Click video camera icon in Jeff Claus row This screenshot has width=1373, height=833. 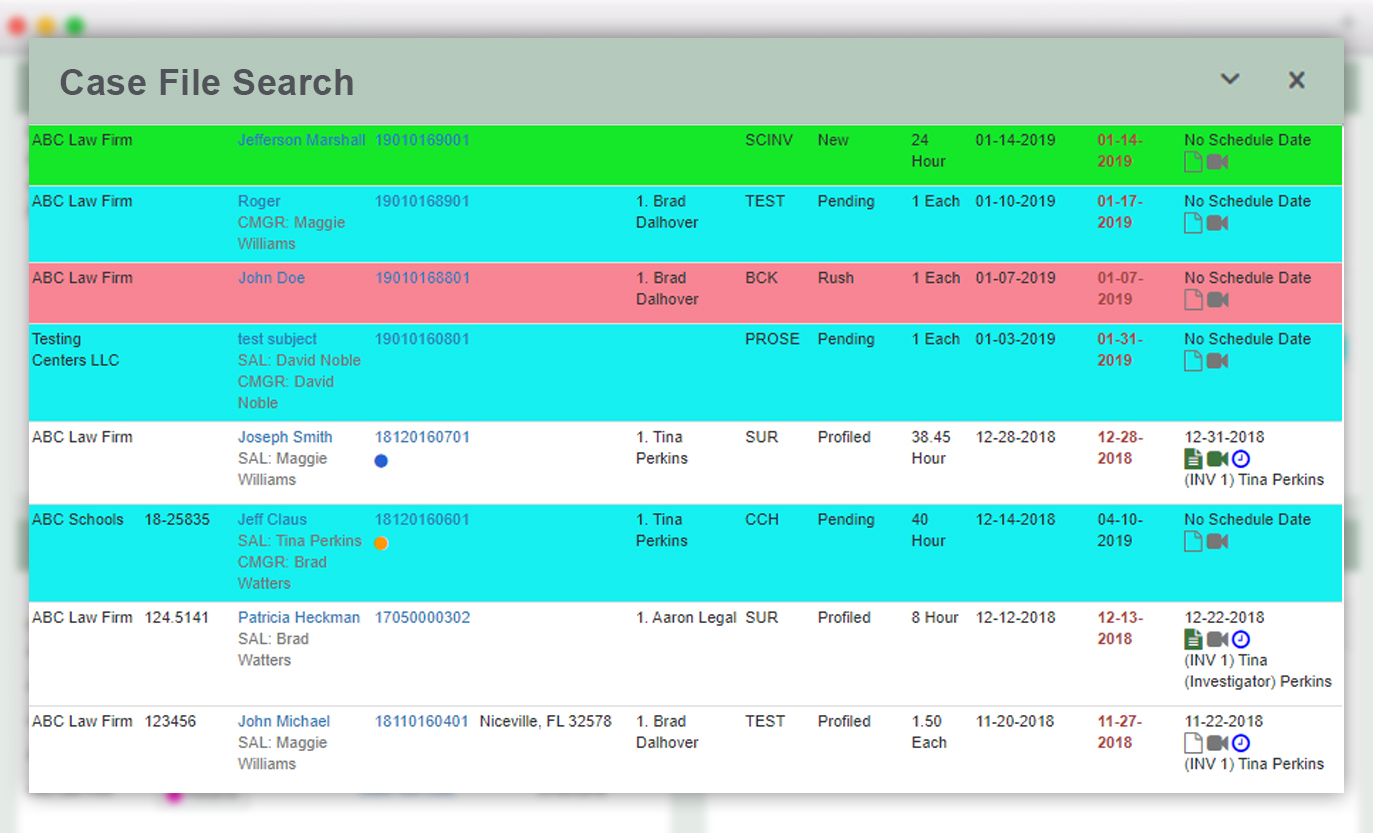pos(1217,541)
